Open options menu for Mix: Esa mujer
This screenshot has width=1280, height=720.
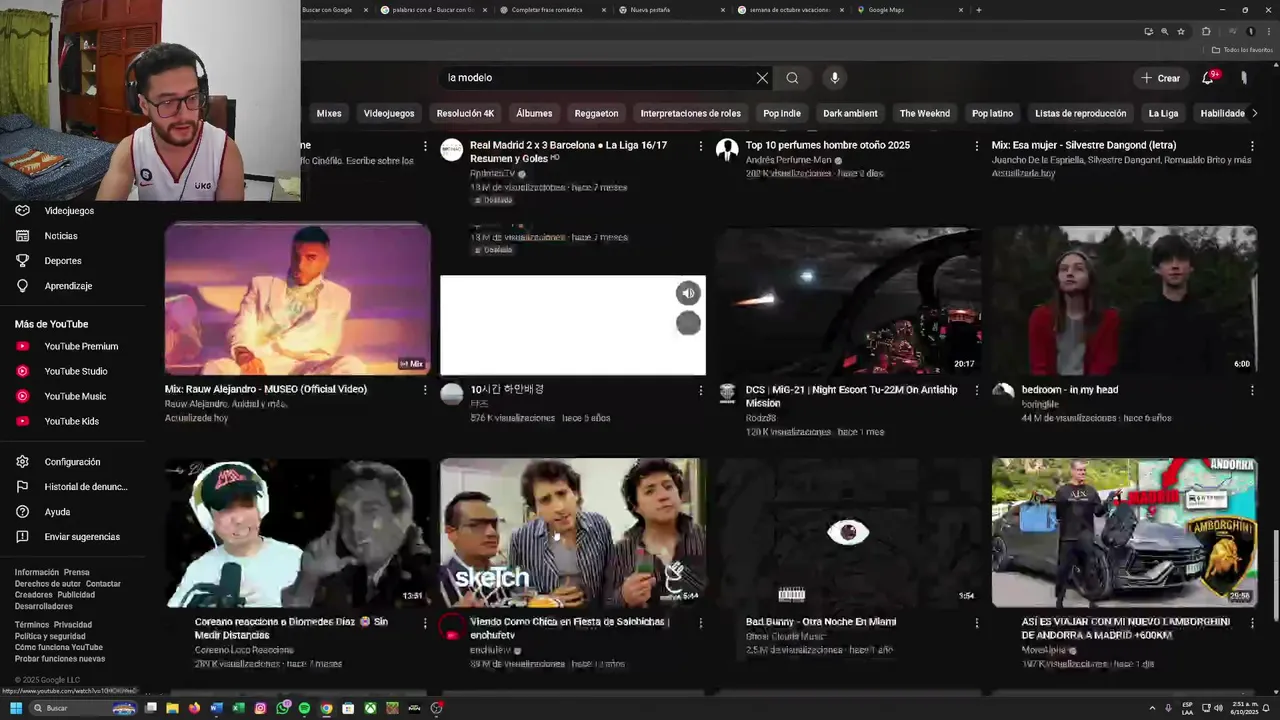pos(1252,146)
